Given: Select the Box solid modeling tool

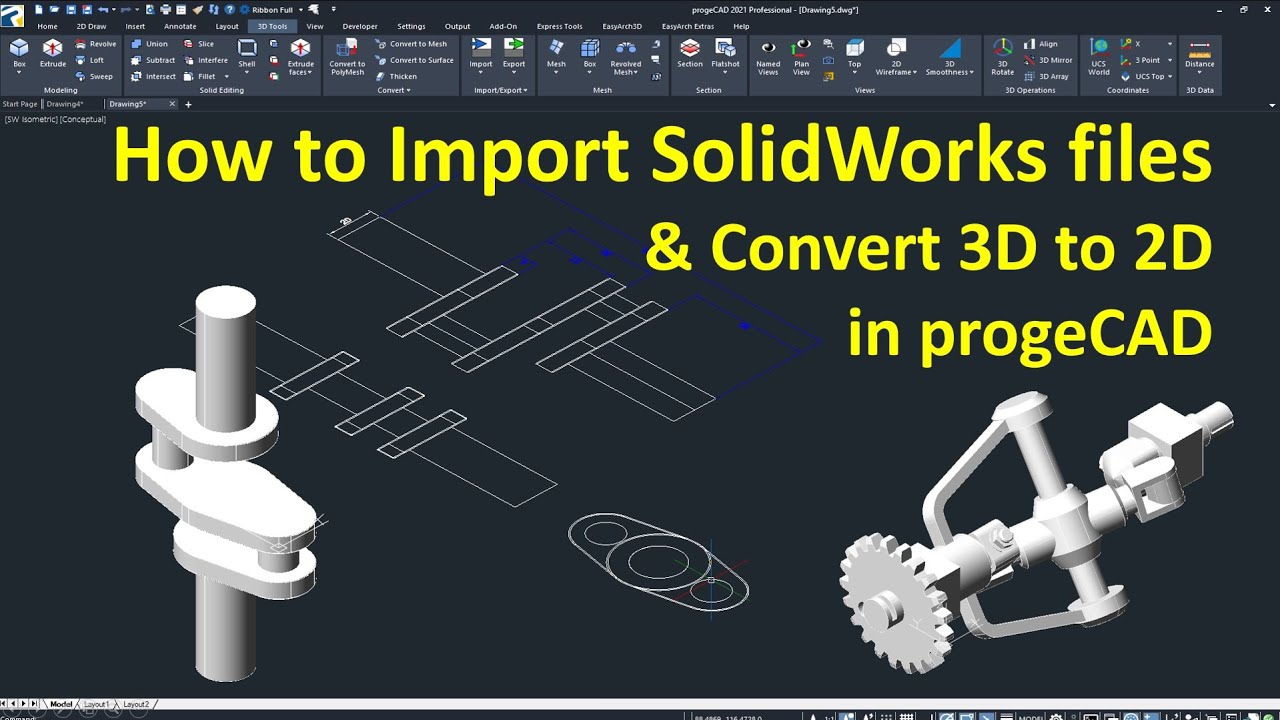Looking at the screenshot, I should pyautogui.click(x=19, y=56).
